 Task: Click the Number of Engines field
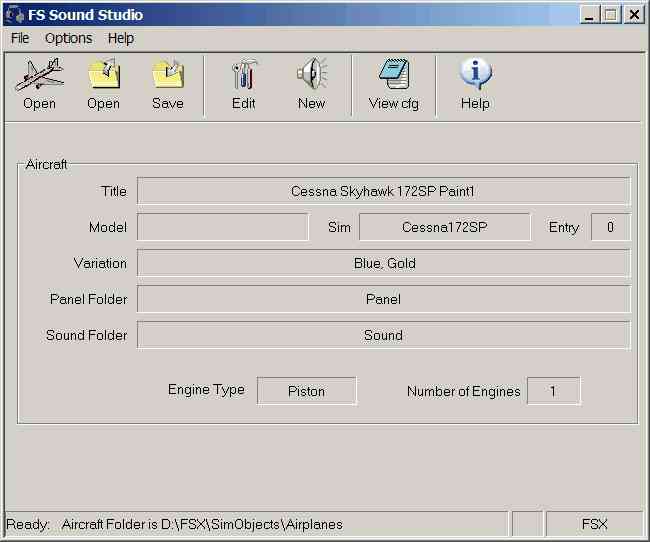coord(553,391)
